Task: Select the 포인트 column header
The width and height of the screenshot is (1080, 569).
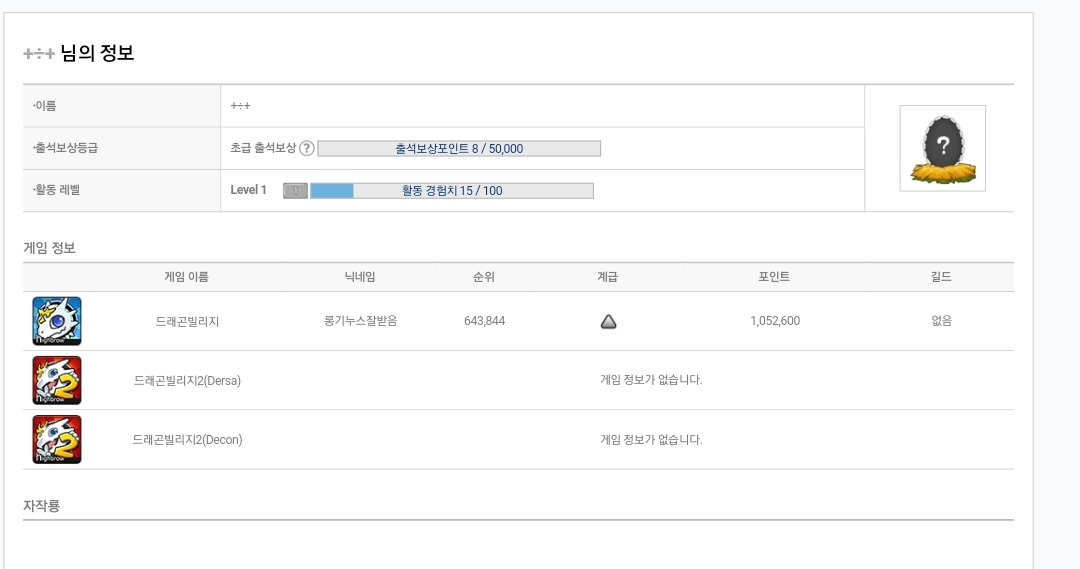Action: click(774, 277)
